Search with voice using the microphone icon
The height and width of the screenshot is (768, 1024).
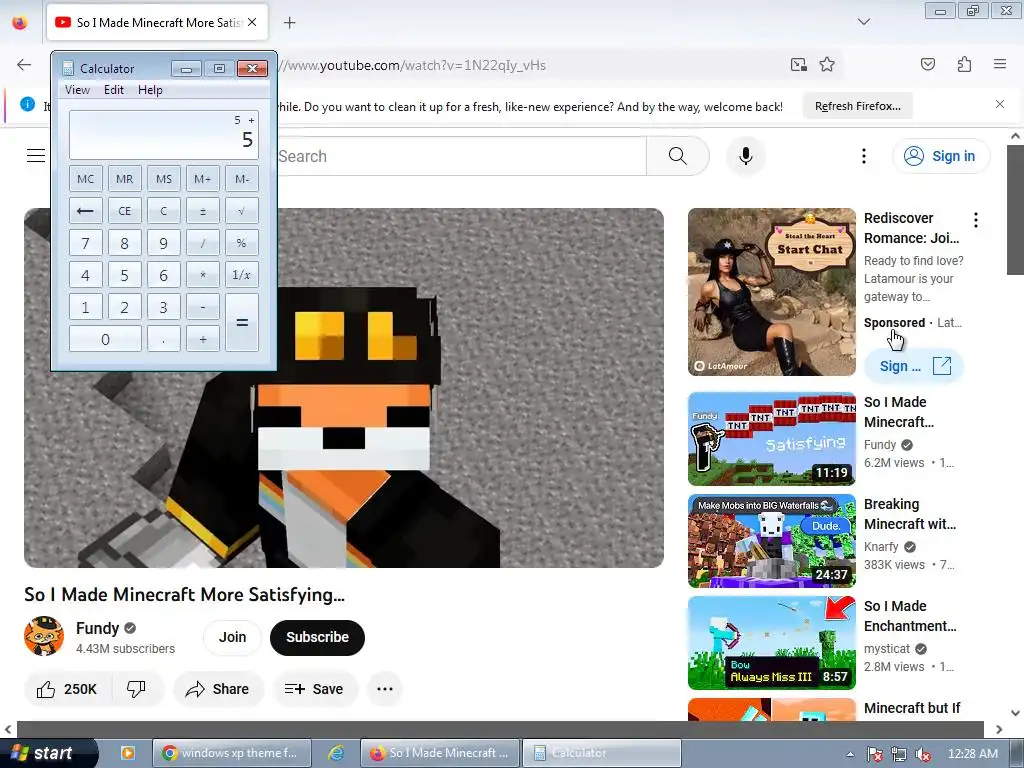(x=745, y=156)
